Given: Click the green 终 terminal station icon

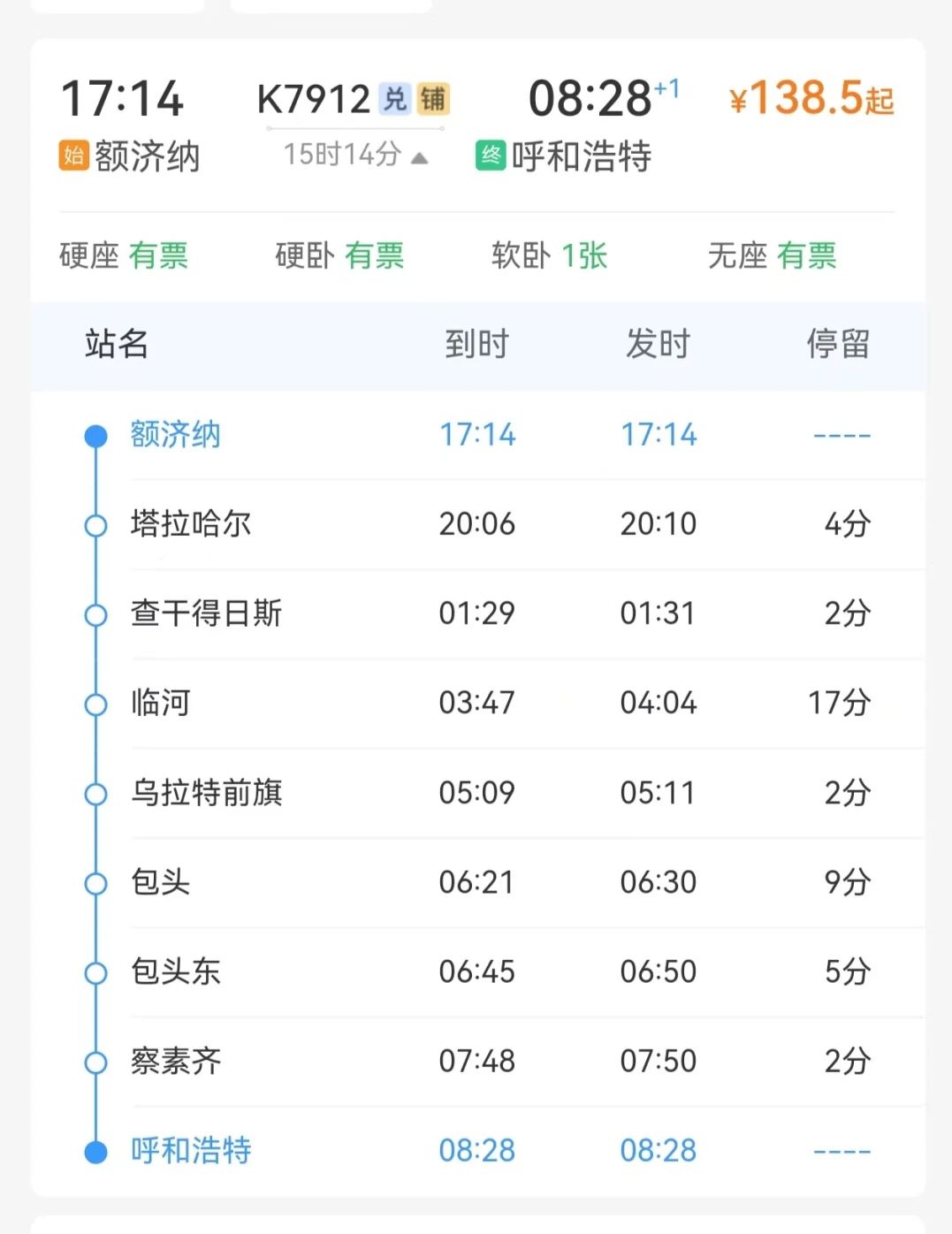Looking at the screenshot, I should coord(491,156).
